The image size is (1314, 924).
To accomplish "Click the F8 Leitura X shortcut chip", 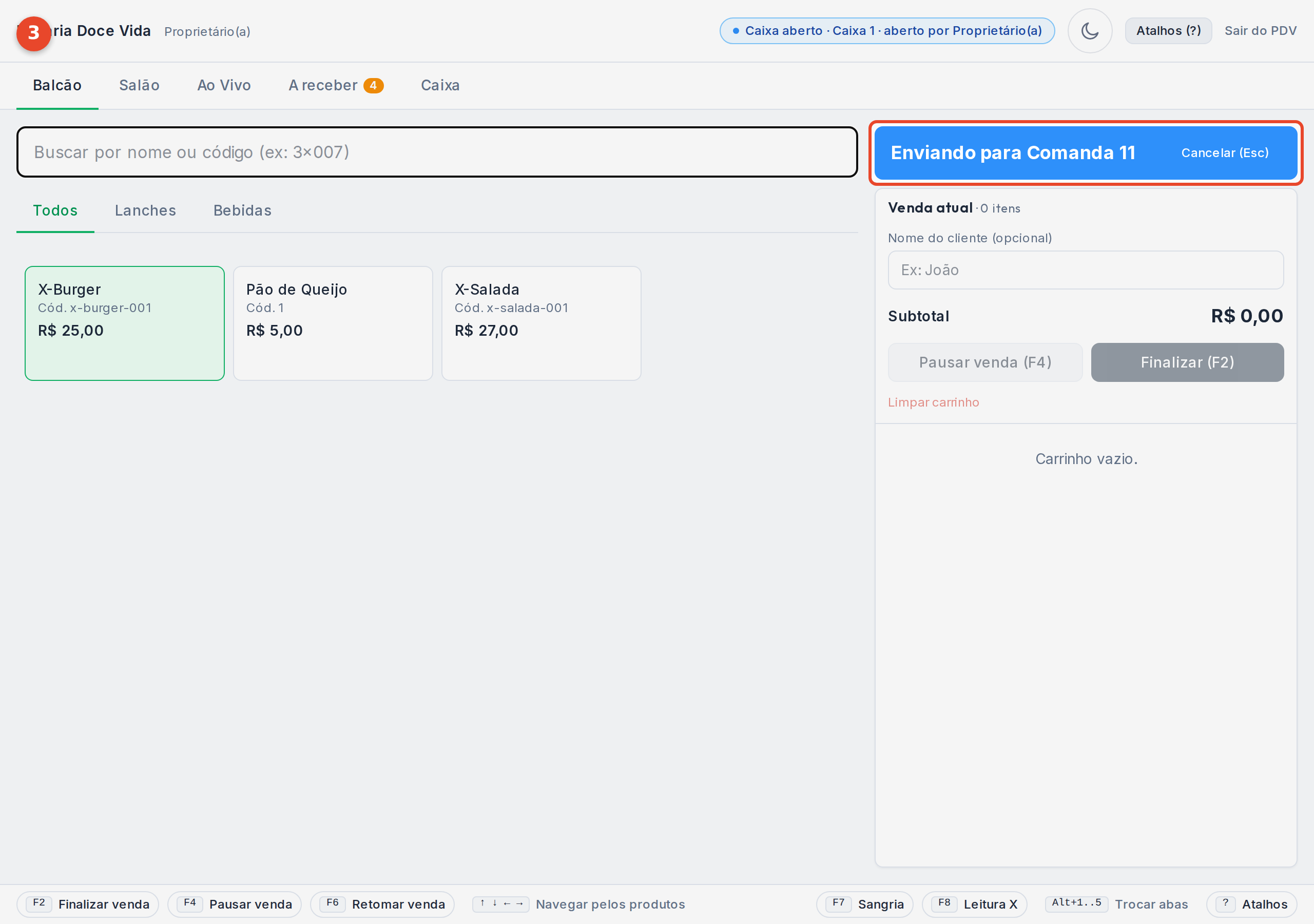I will pyautogui.click(x=974, y=904).
